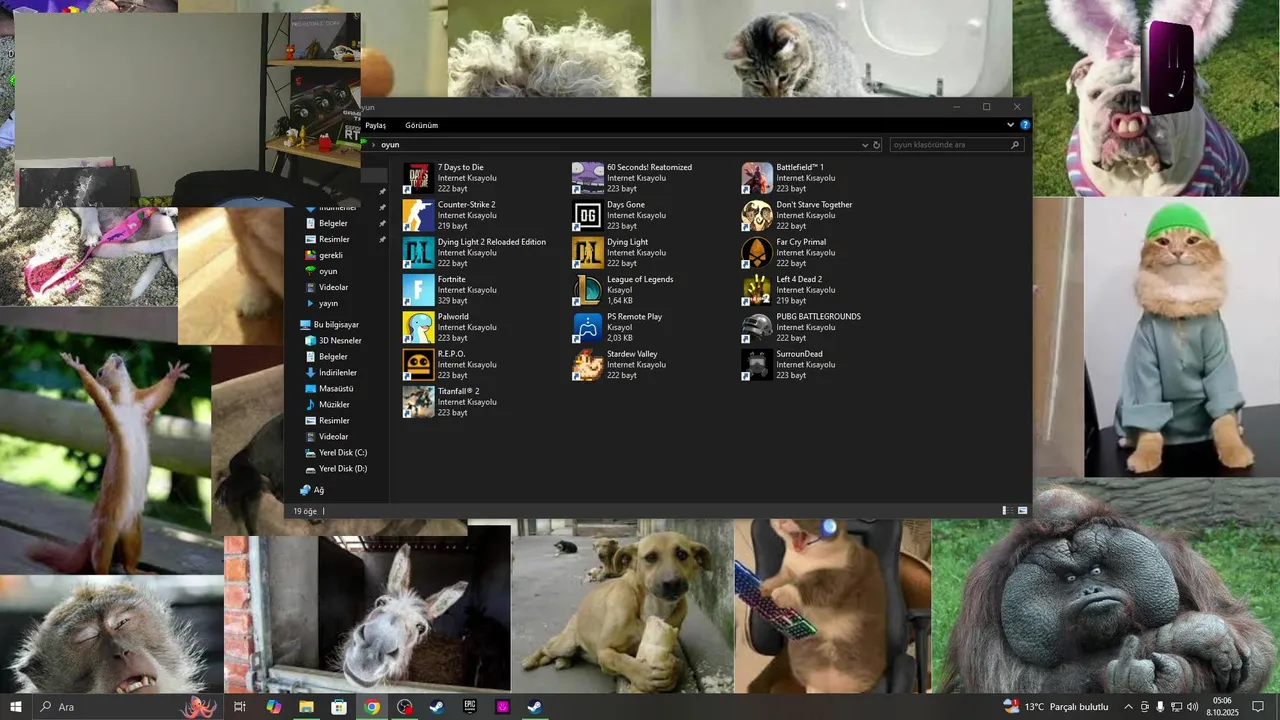Image resolution: width=1280 pixels, height=720 pixels.
Task: Select the Left 4 Dead 2 icon
Action: click(757, 290)
